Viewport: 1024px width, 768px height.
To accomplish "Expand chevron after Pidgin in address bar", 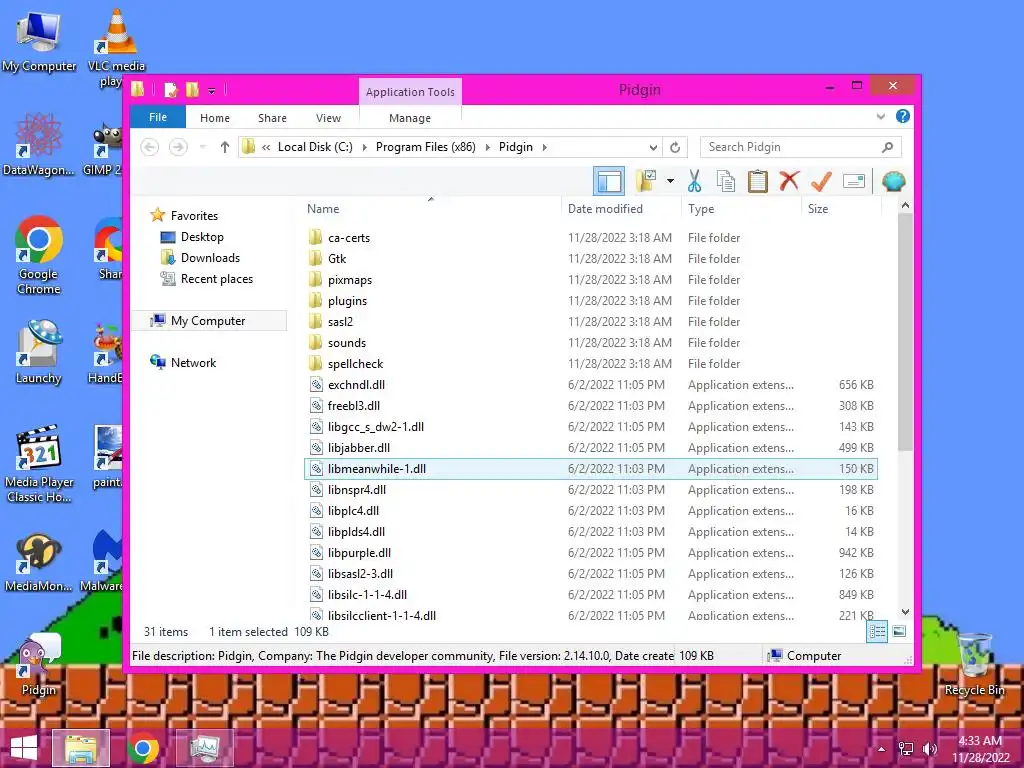I will point(545,147).
